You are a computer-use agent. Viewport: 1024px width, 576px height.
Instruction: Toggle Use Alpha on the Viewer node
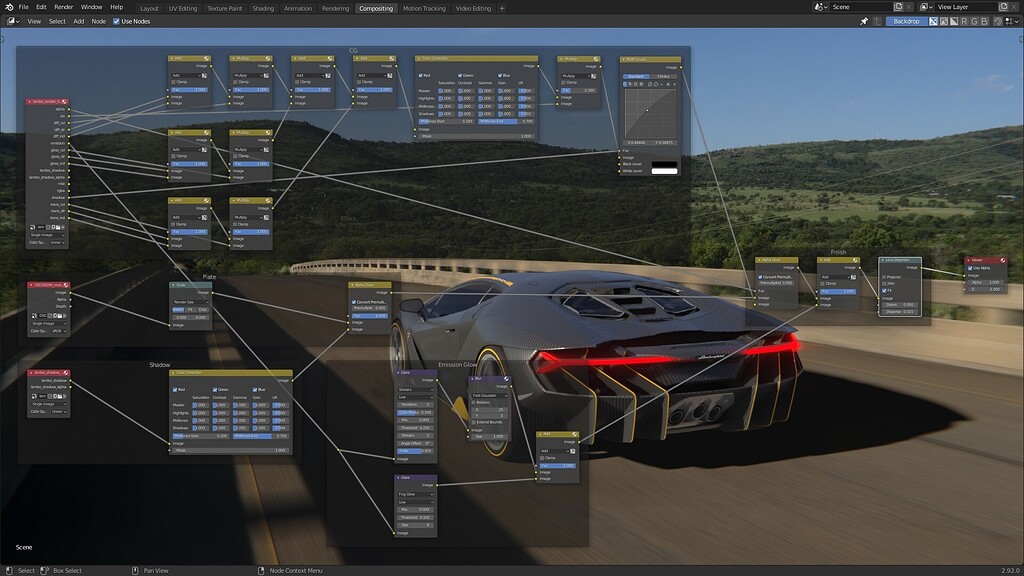(x=970, y=268)
